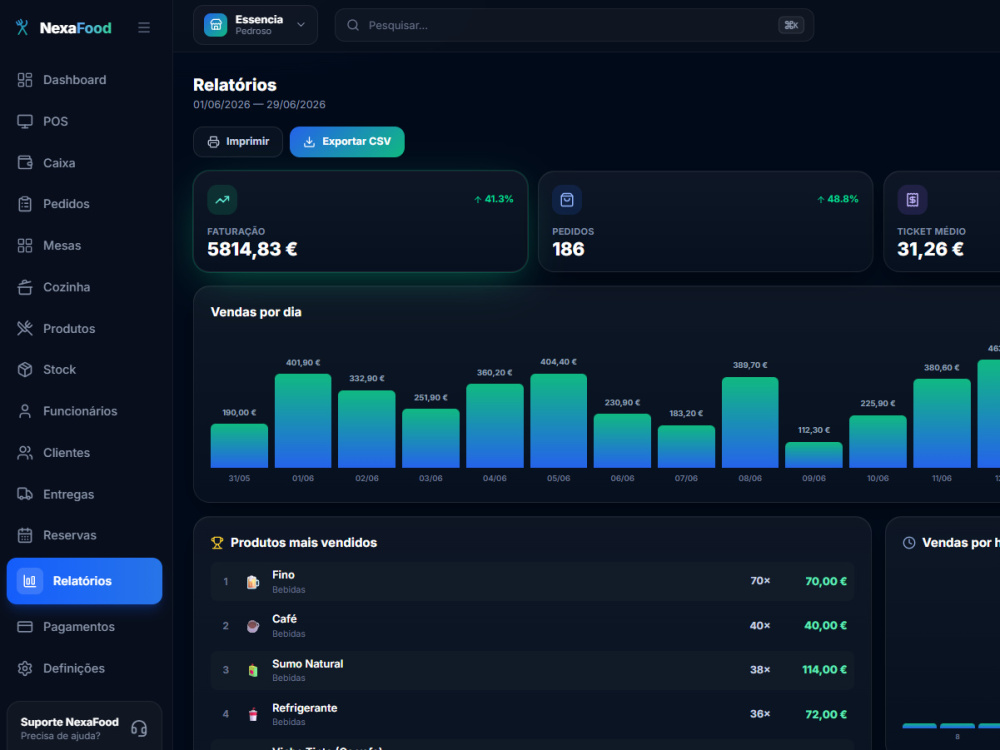Click the NexaFood logo icon
The image size is (1000, 750).
[22, 27]
